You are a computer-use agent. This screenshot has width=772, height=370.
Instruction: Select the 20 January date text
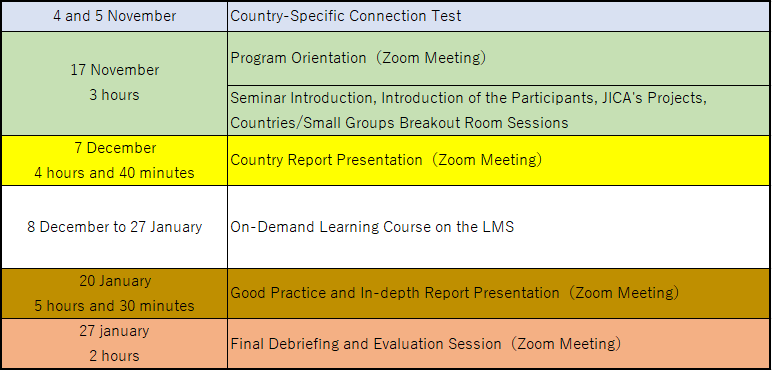coord(115,281)
